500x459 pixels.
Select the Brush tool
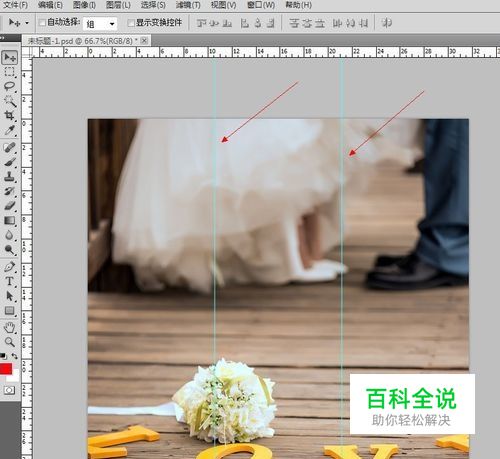tap(9, 162)
